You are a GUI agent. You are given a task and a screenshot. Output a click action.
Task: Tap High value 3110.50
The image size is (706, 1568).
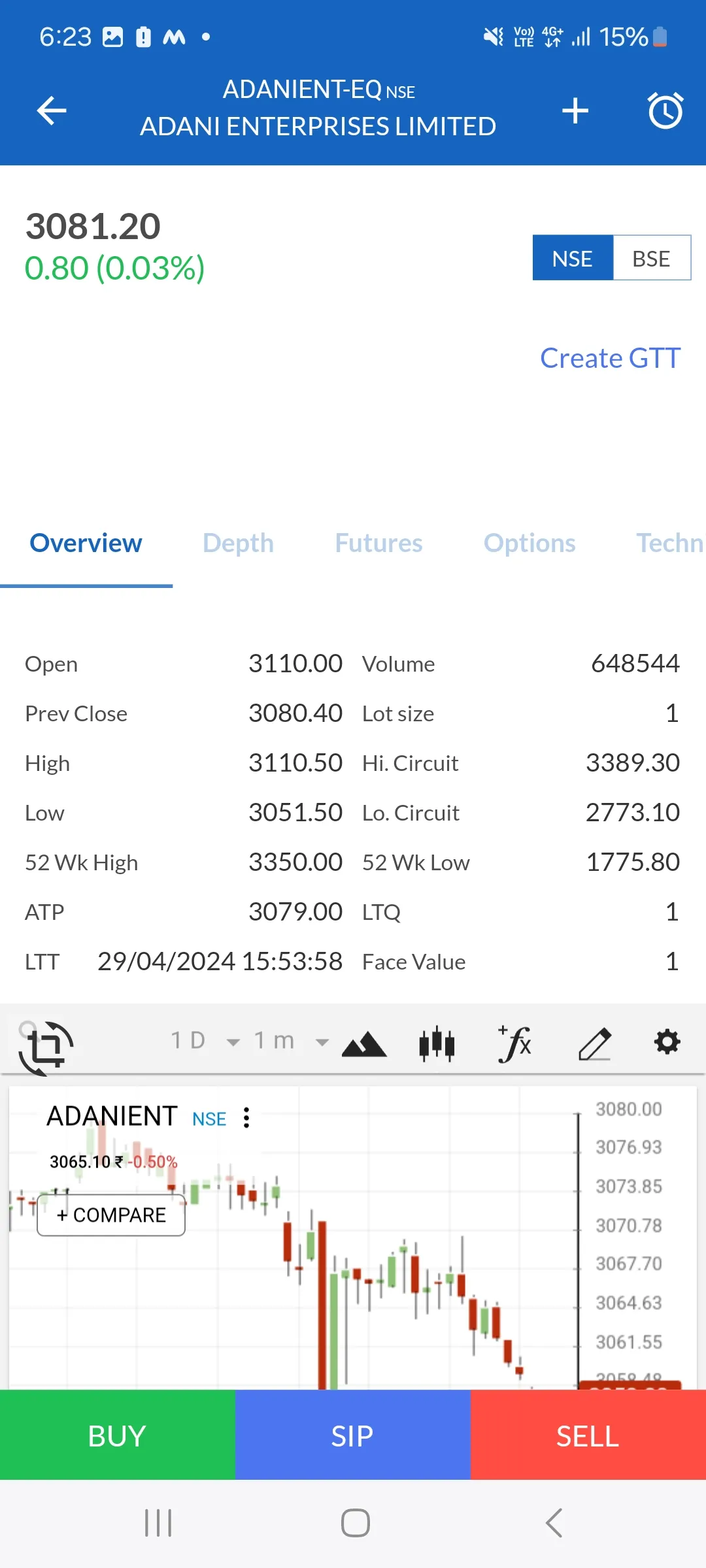point(295,763)
